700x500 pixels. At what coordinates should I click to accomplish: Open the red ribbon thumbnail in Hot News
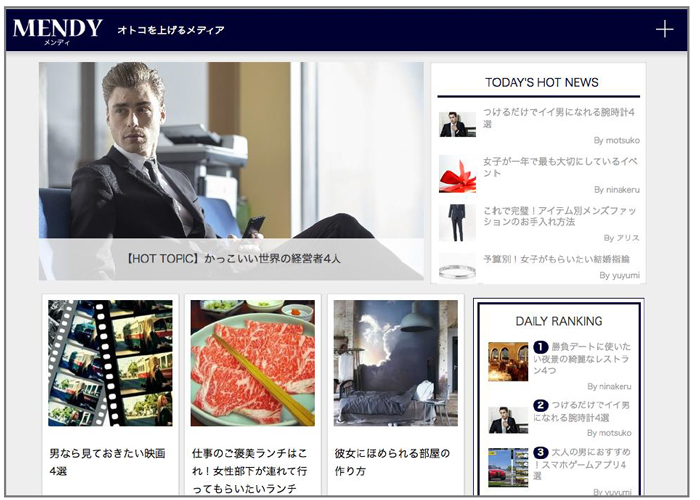click(457, 174)
